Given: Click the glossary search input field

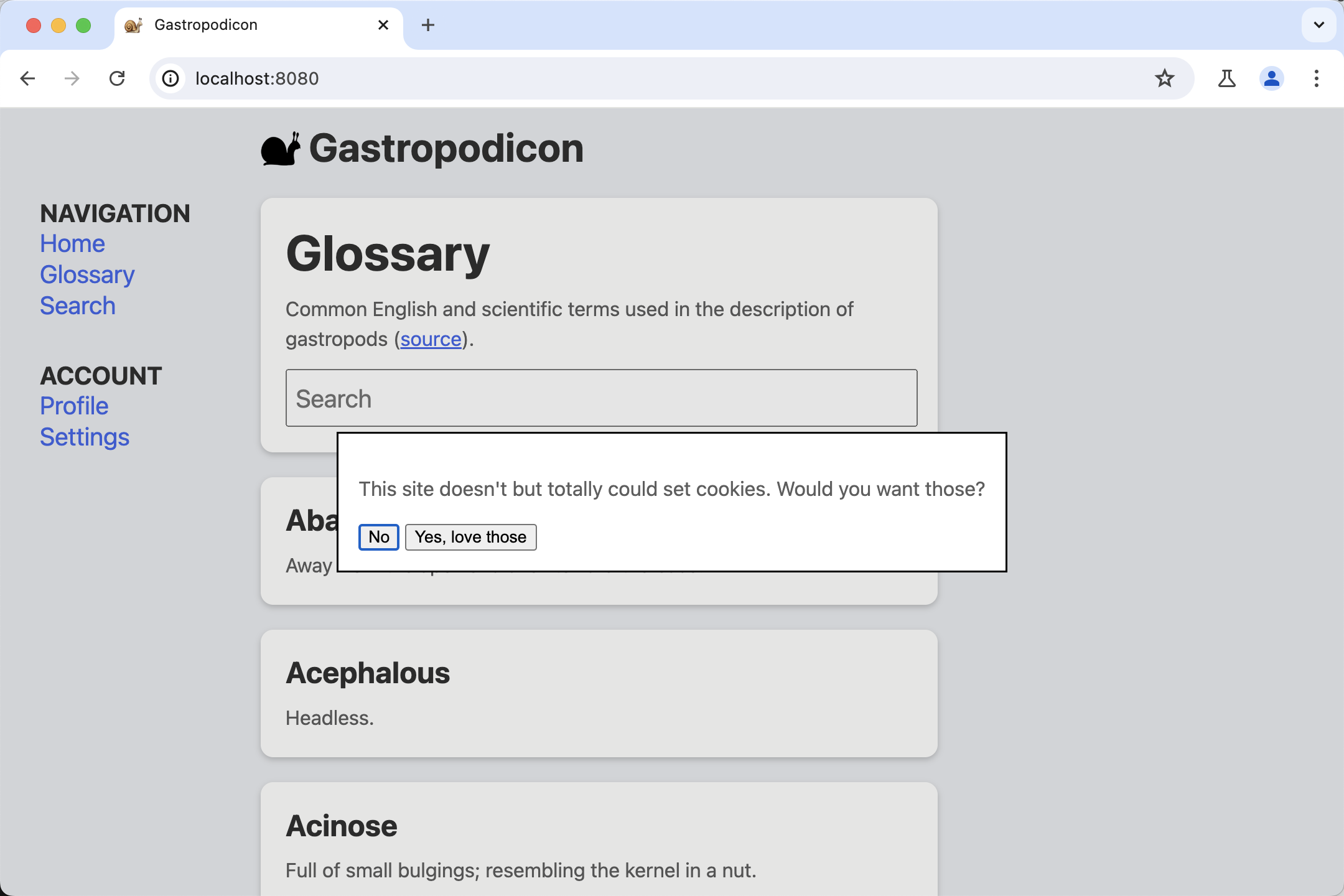Looking at the screenshot, I should 600,398.
